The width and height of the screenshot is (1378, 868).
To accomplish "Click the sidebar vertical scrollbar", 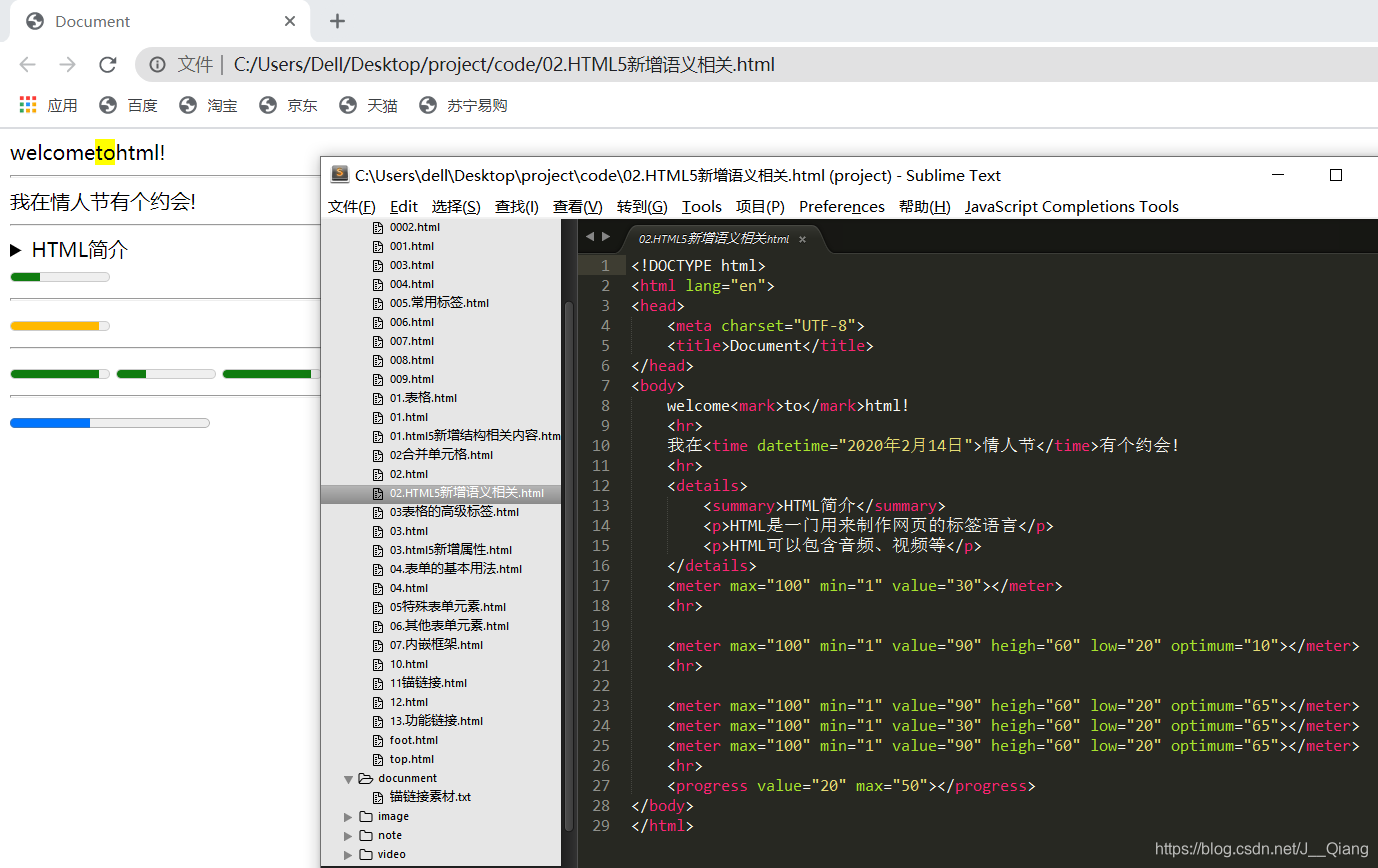I will pos(570,565).
